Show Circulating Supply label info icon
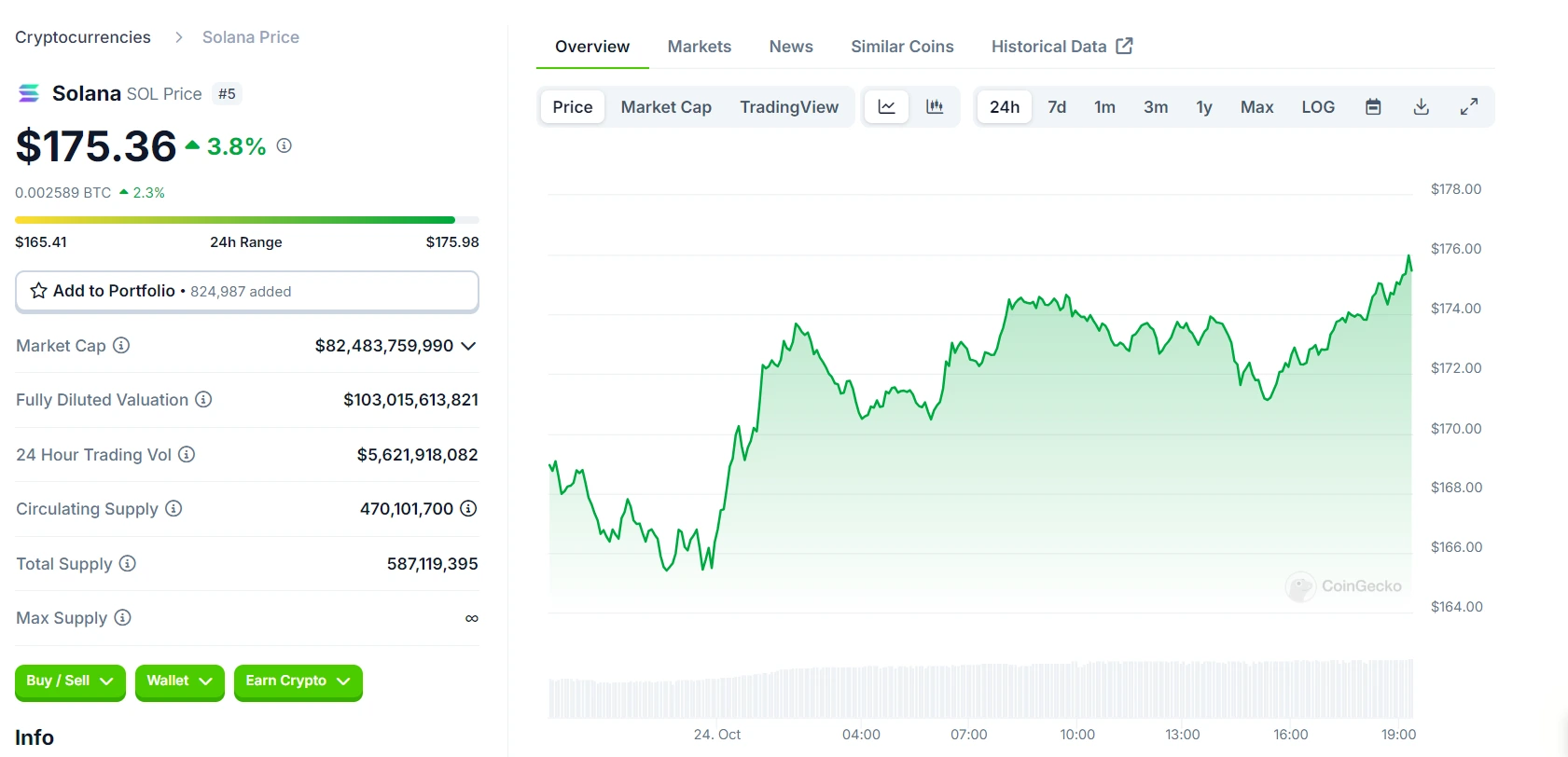Screen dimensions: 1568x757 [x=173, y=508]
